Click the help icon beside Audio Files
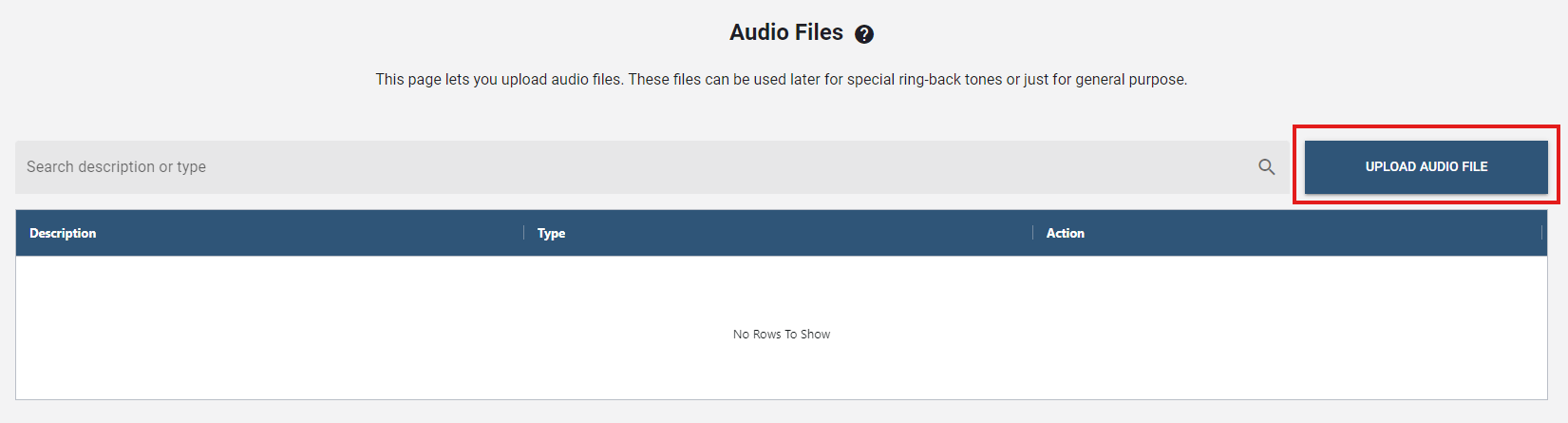This screenshot has width=1568, height=423. pos(864,34)
